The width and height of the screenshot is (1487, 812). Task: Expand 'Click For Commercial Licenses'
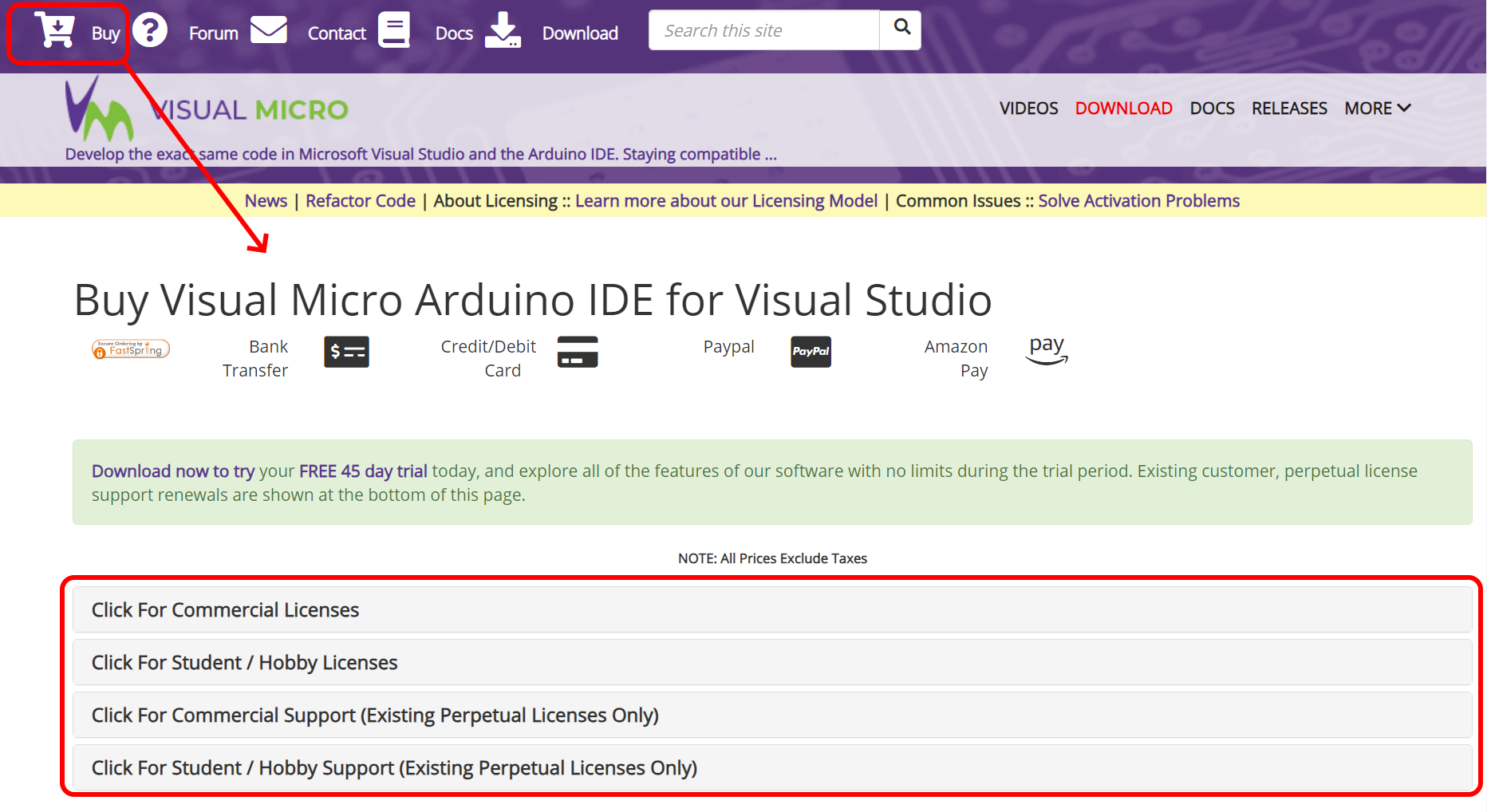point(772,610)
